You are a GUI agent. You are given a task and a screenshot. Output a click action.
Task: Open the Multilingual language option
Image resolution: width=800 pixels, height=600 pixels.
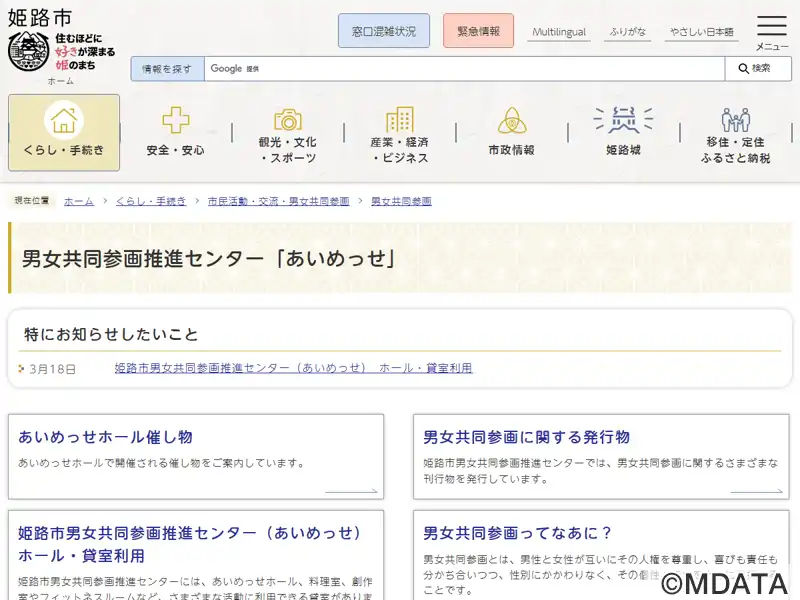559,32
